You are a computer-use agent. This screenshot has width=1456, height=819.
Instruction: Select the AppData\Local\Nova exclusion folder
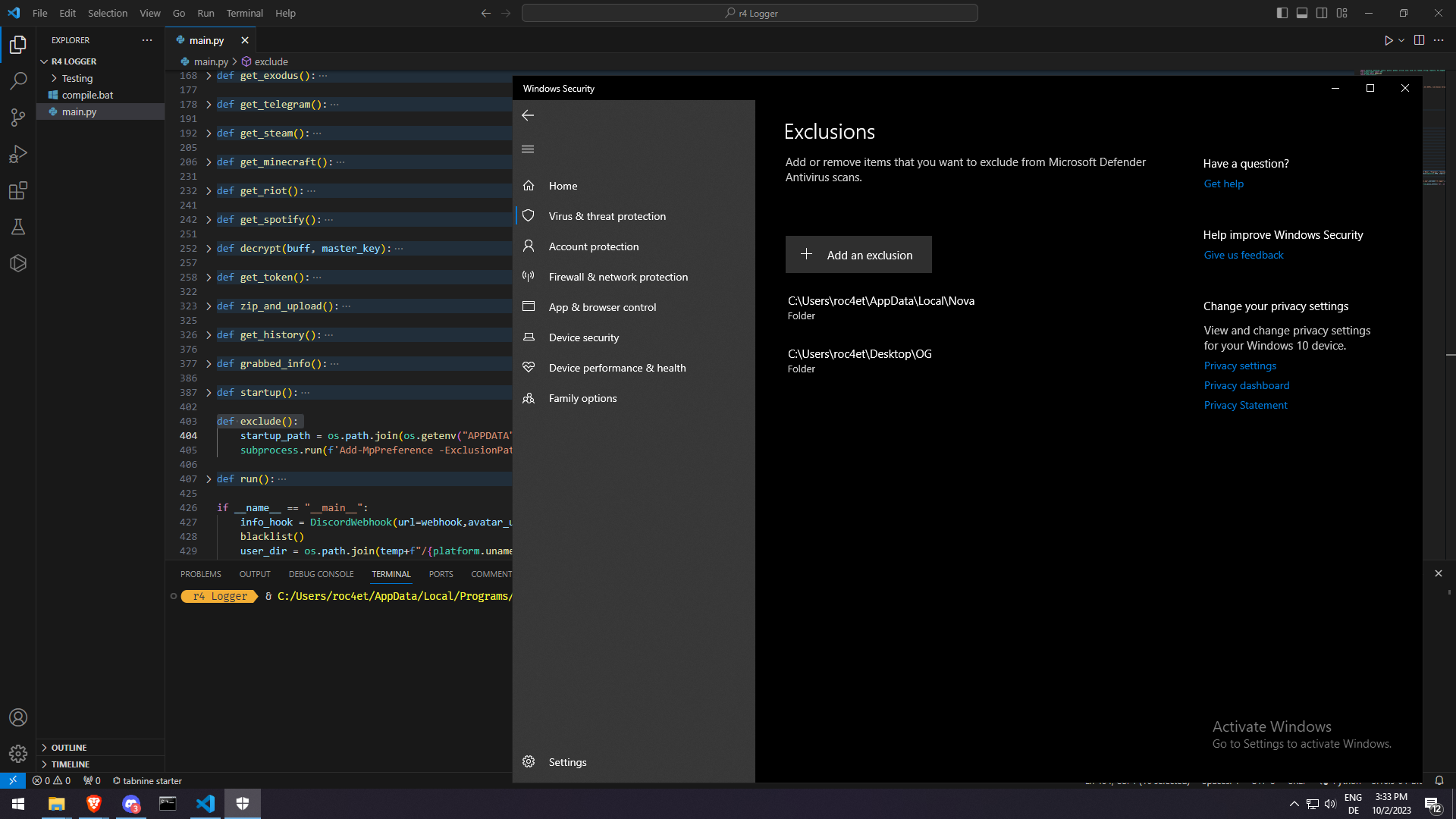tap(881, 308)
